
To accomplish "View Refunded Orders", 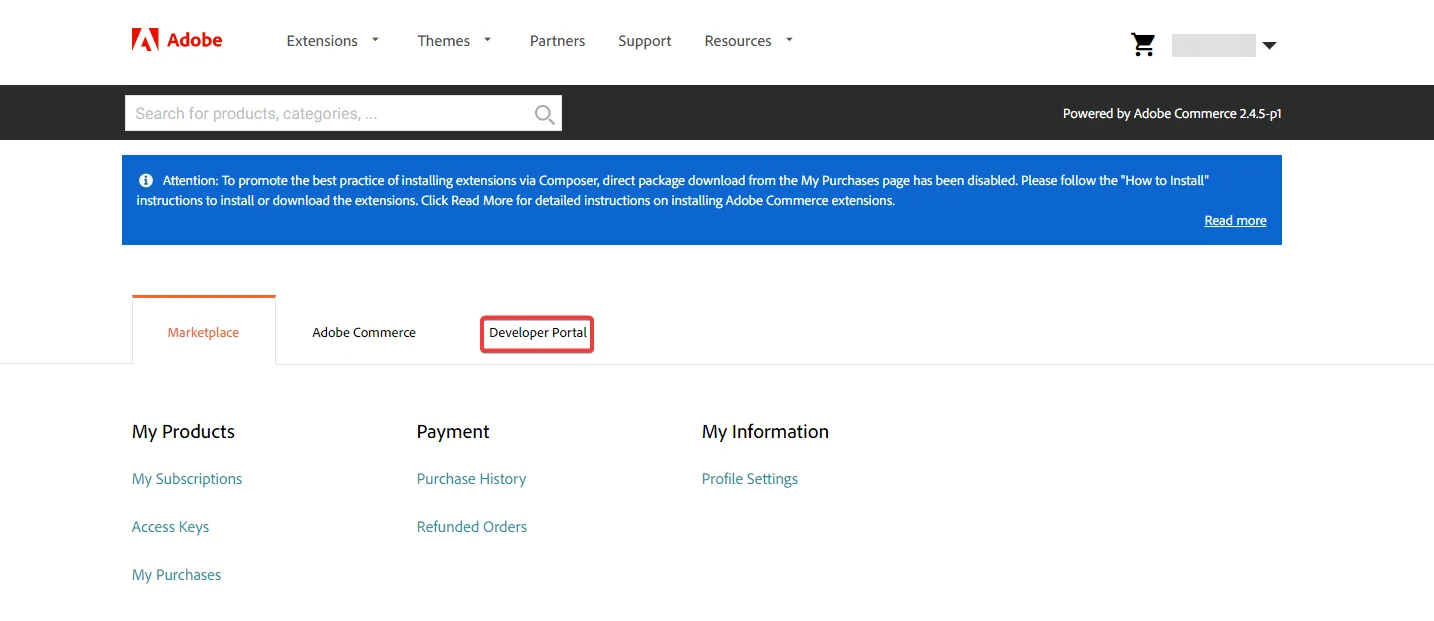I will (471, 527).
